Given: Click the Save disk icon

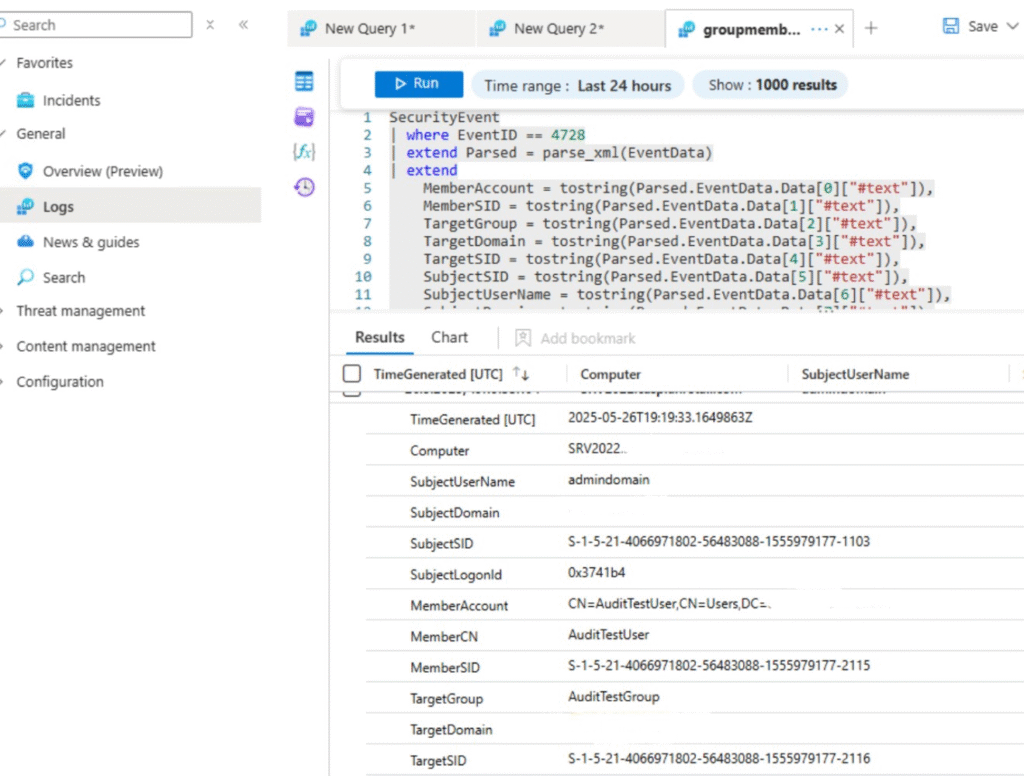Looking at the screenshot, I should (951, 26).
